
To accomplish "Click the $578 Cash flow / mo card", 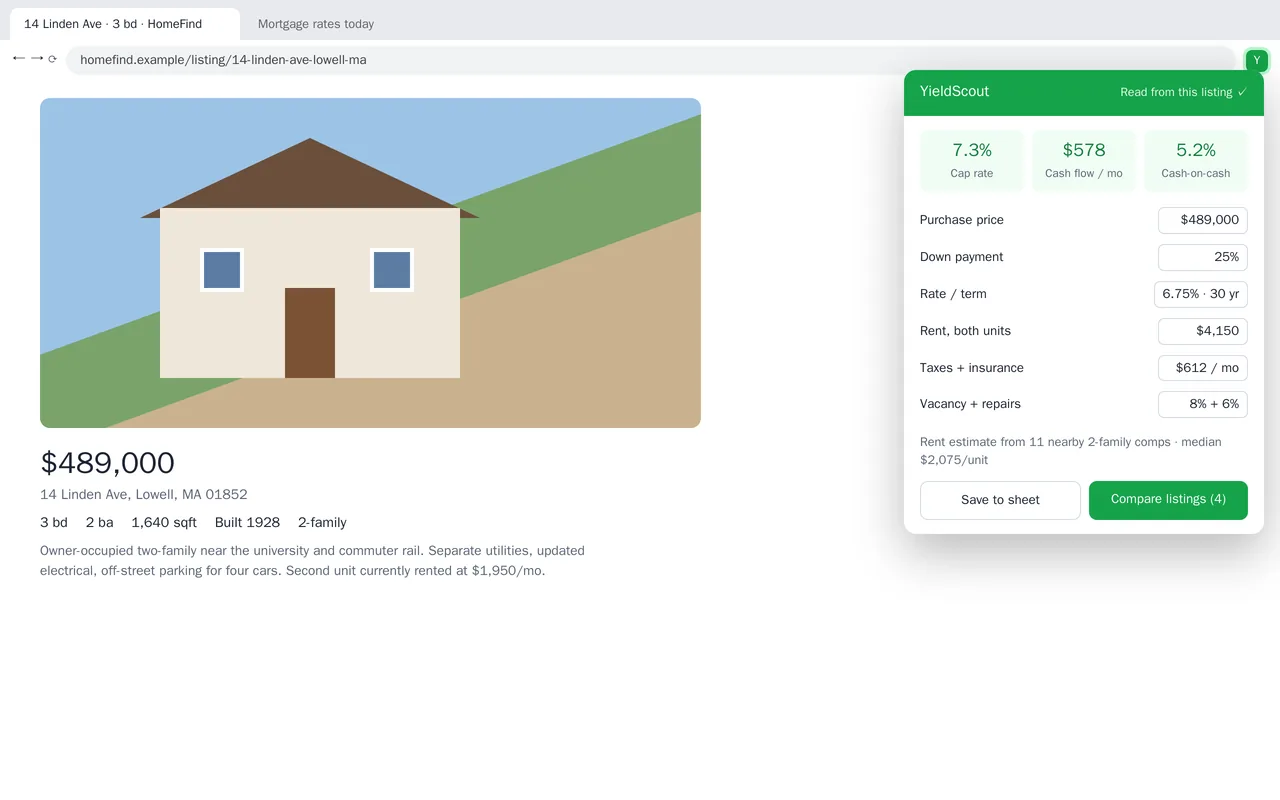I will pyautogui.click(x=1084, y=161).
